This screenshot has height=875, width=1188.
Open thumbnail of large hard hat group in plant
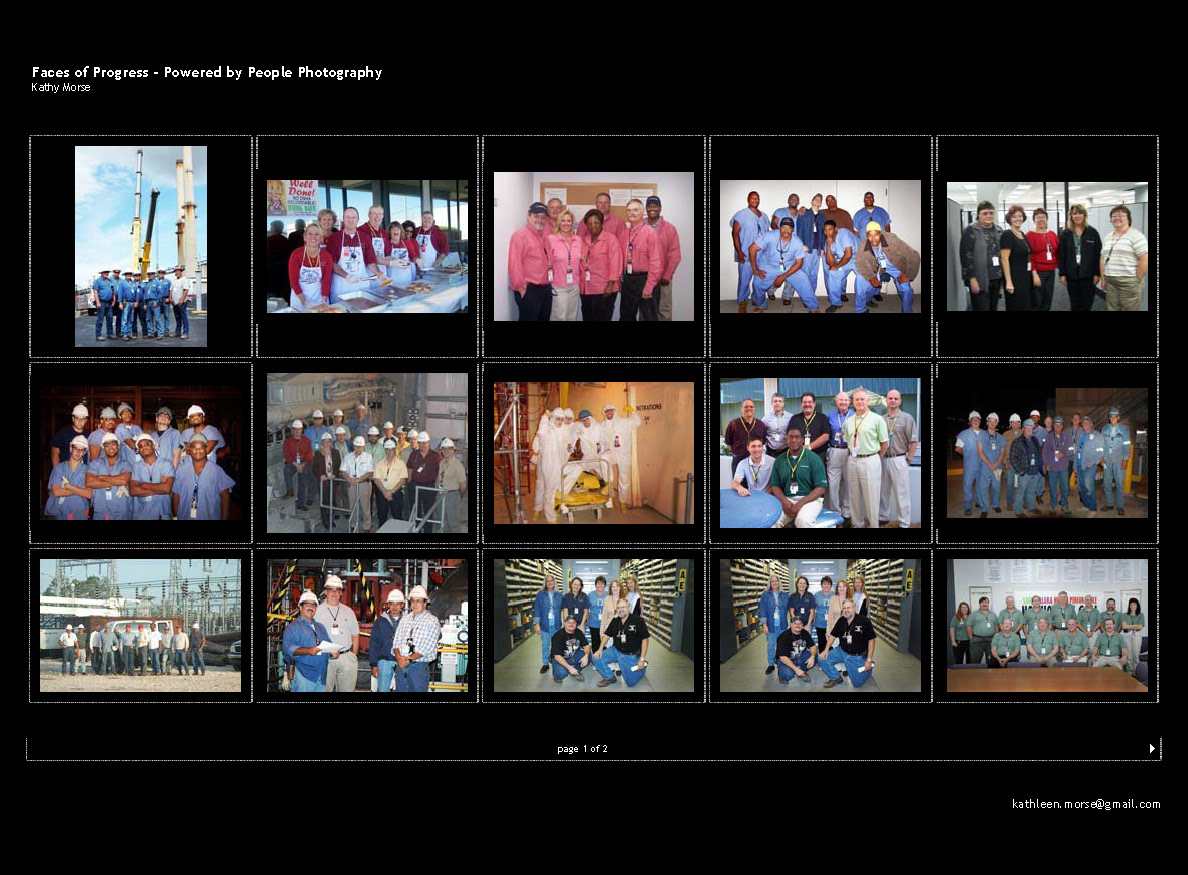pos(367,453)
